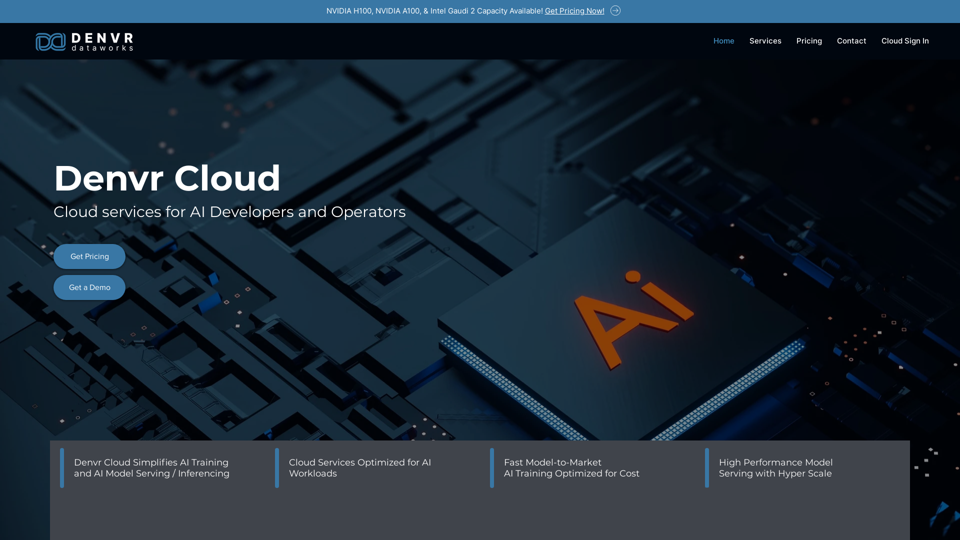Click the Get a Demo button
Viewport: 960px width, 540px height.
(x=89, y=287)
